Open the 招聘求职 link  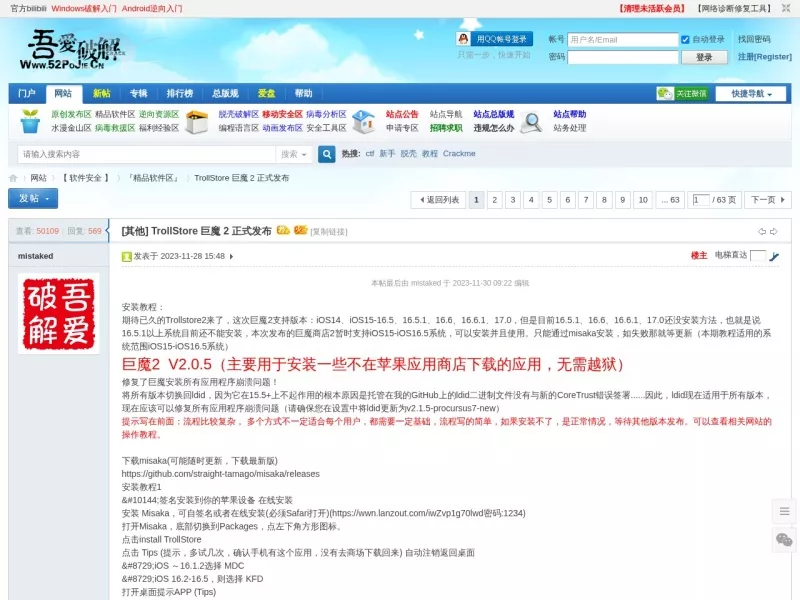tap(446, 128)
